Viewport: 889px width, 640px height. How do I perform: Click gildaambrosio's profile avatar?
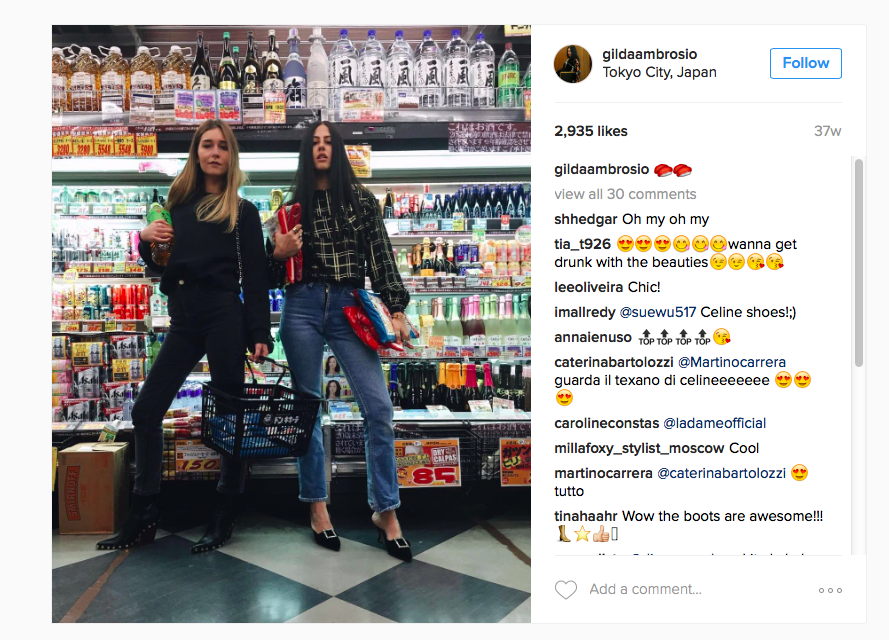(x=573, y=63)
